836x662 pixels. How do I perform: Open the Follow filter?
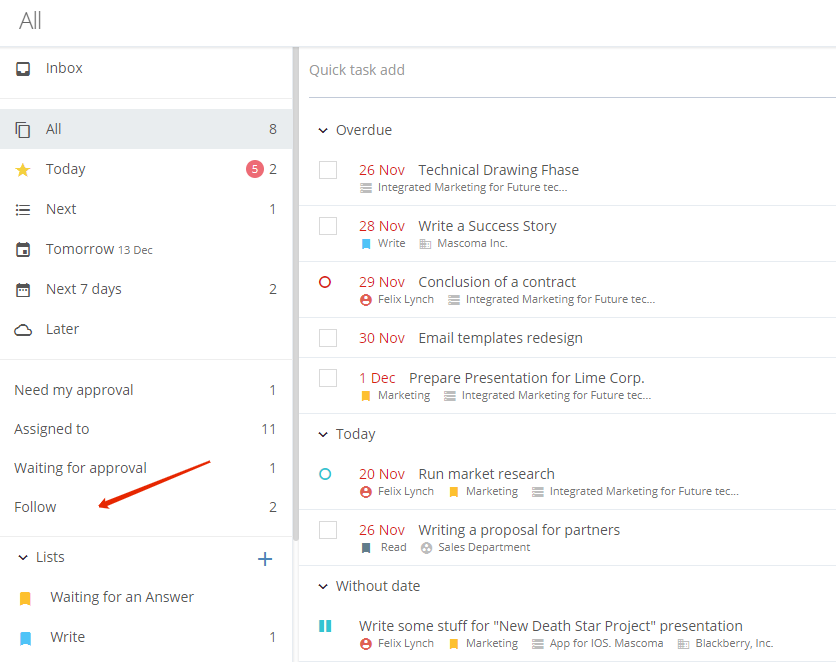[146, 507]
